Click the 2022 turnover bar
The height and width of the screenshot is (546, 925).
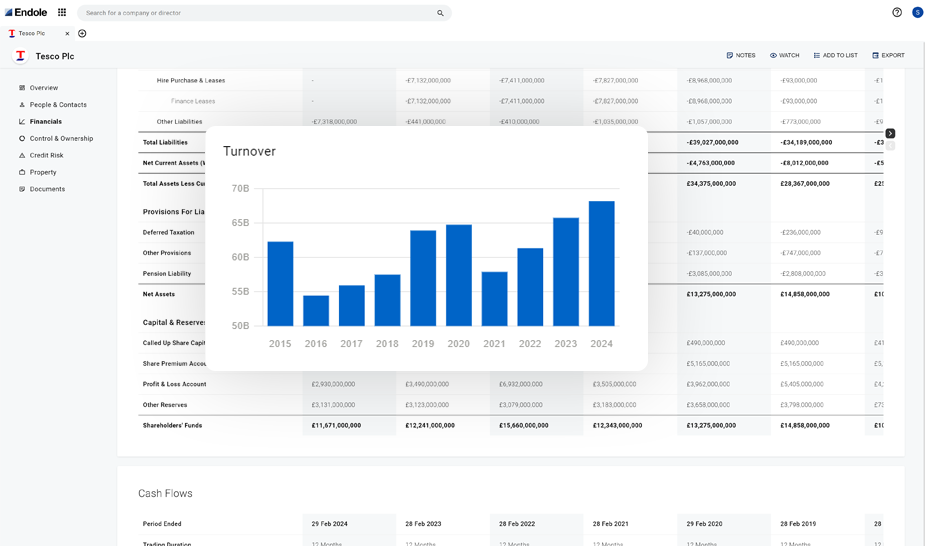click(x=530, y=287)
